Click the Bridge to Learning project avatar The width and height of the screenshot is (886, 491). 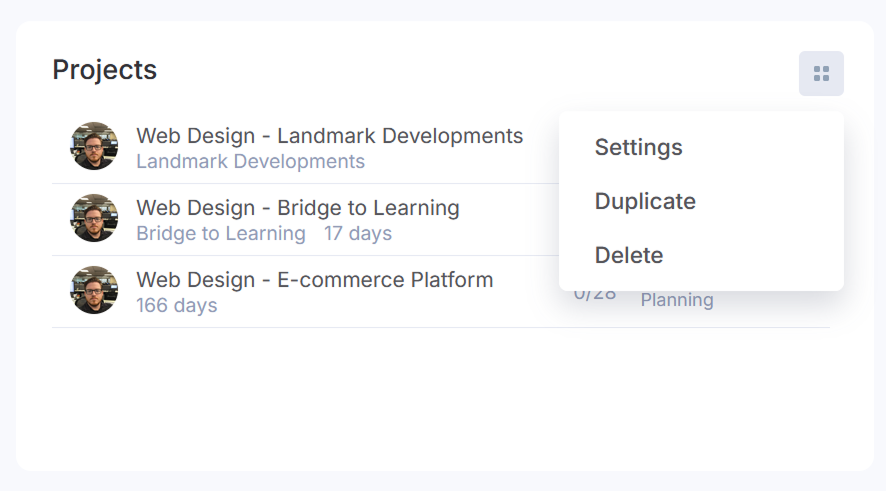coord(94,218)
